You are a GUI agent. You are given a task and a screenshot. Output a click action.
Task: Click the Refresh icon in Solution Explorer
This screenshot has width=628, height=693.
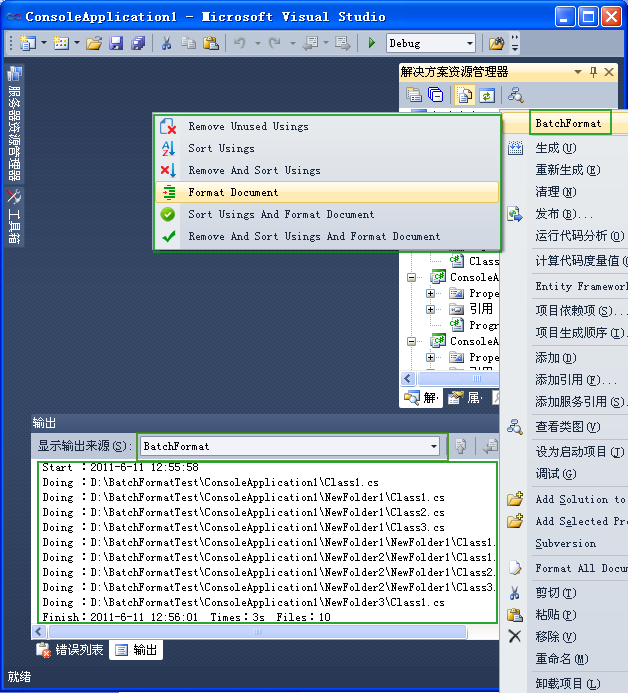tap(487, 95)
